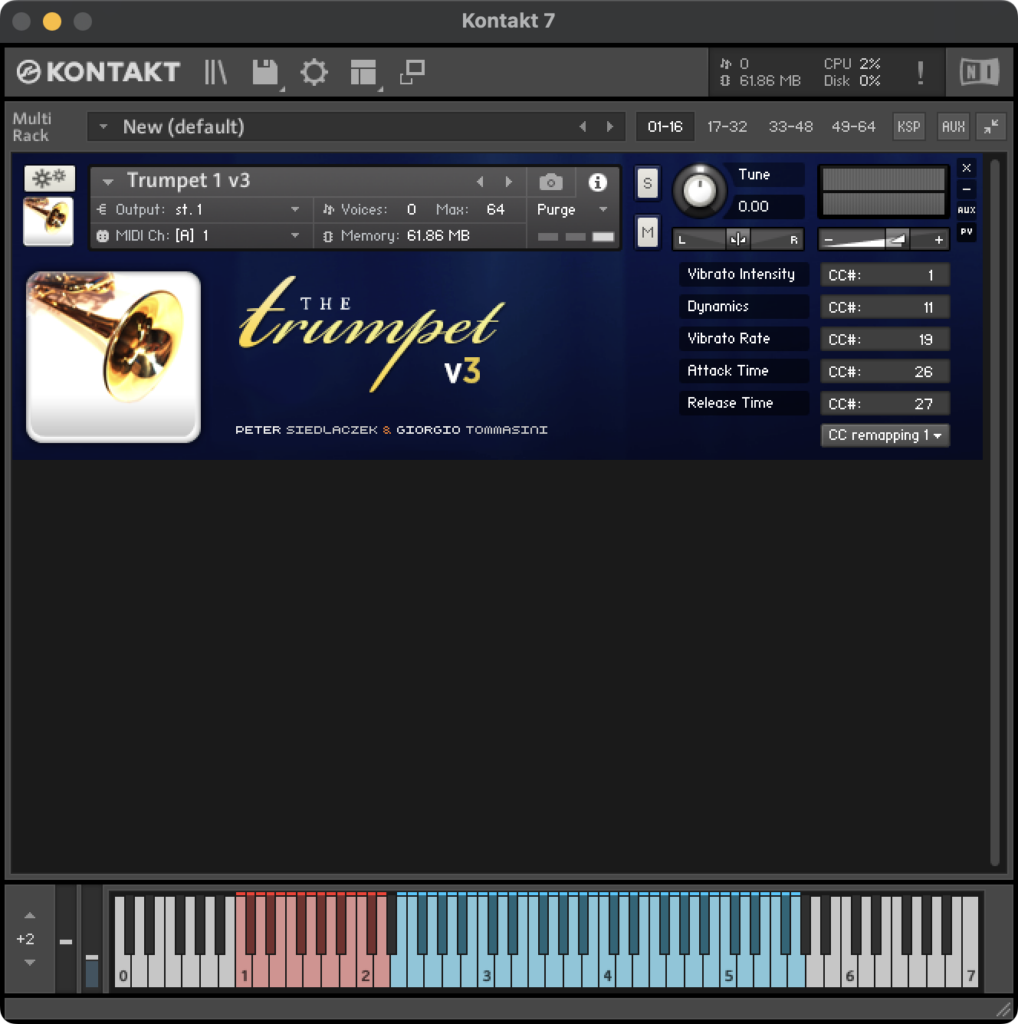Play the C3 key on keyboard
1018x1024 pixels.
click(x=486, y=973)
